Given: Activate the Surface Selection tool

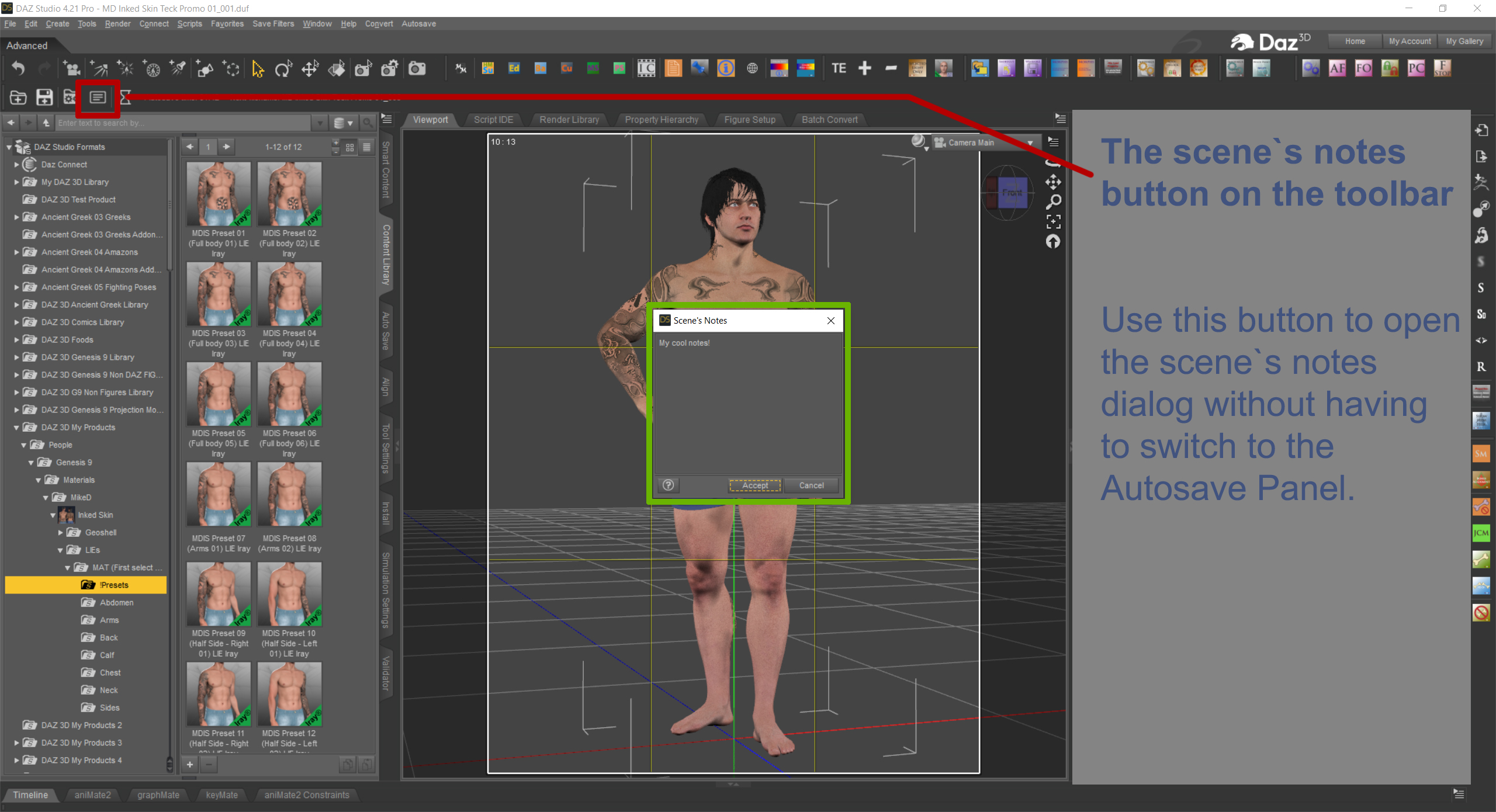Looking at the screenshot, I should pos(337,69).
